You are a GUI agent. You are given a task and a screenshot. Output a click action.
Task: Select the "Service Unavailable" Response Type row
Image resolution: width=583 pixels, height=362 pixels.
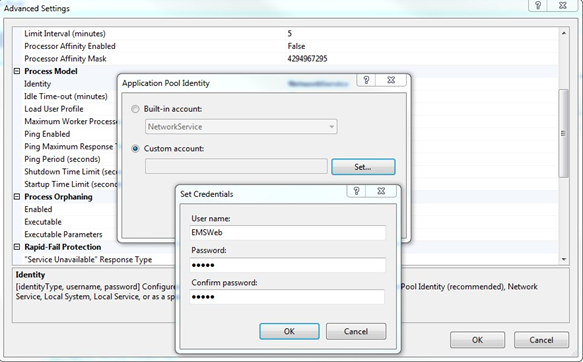click(99, 259)
